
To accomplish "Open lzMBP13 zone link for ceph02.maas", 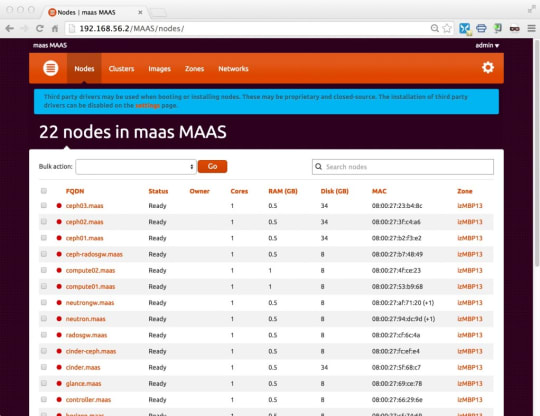I will pyautogui.click(x=470, y=222).
